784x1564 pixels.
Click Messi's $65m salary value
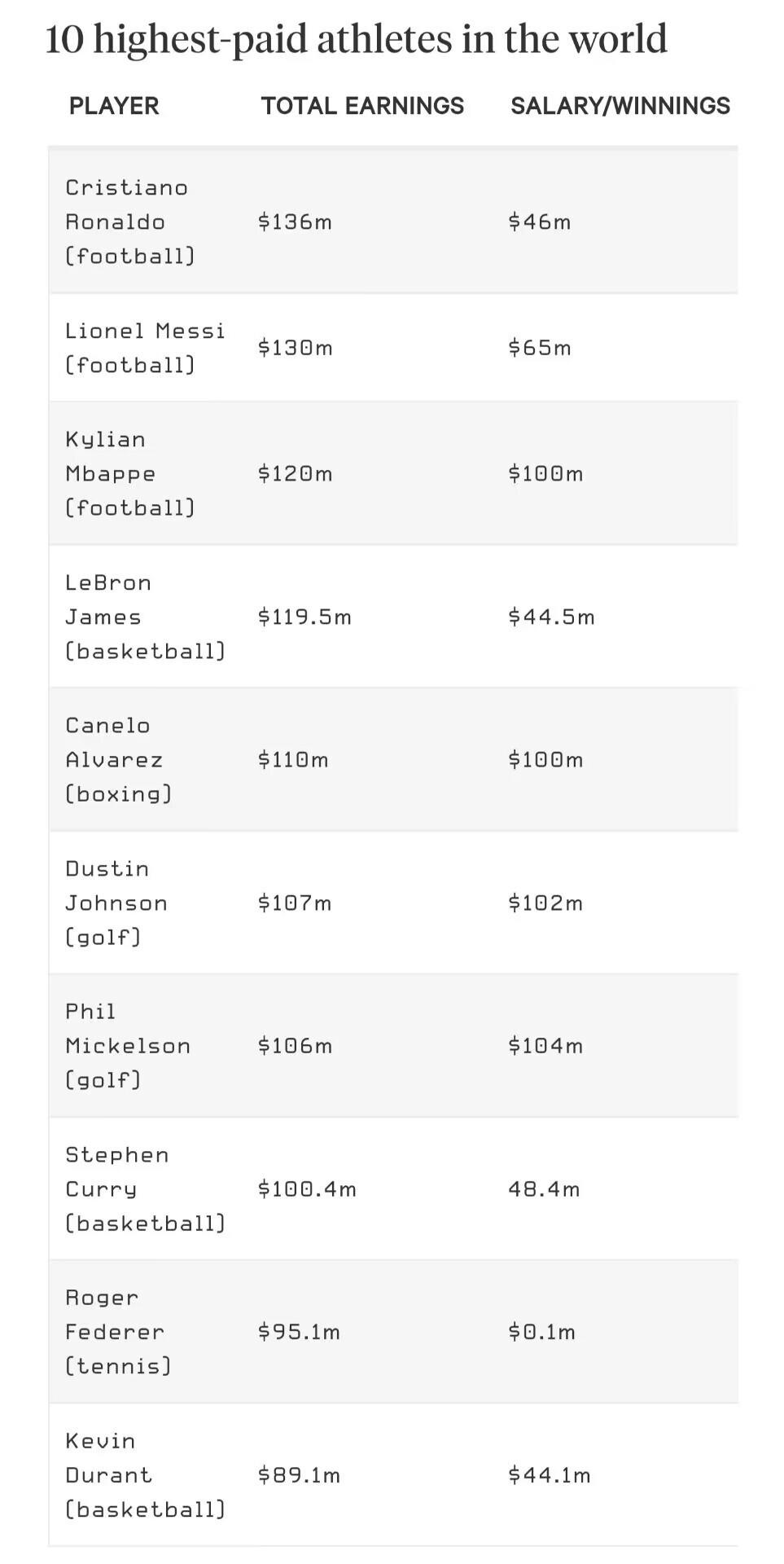(x=539, y=348)
